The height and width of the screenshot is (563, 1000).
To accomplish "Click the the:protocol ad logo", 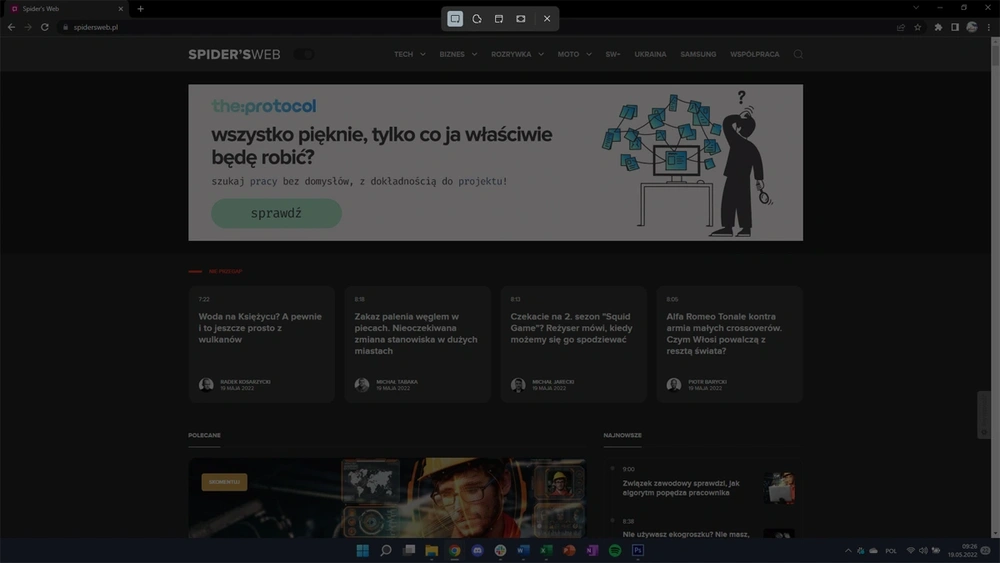I will (x=263, y=106).
